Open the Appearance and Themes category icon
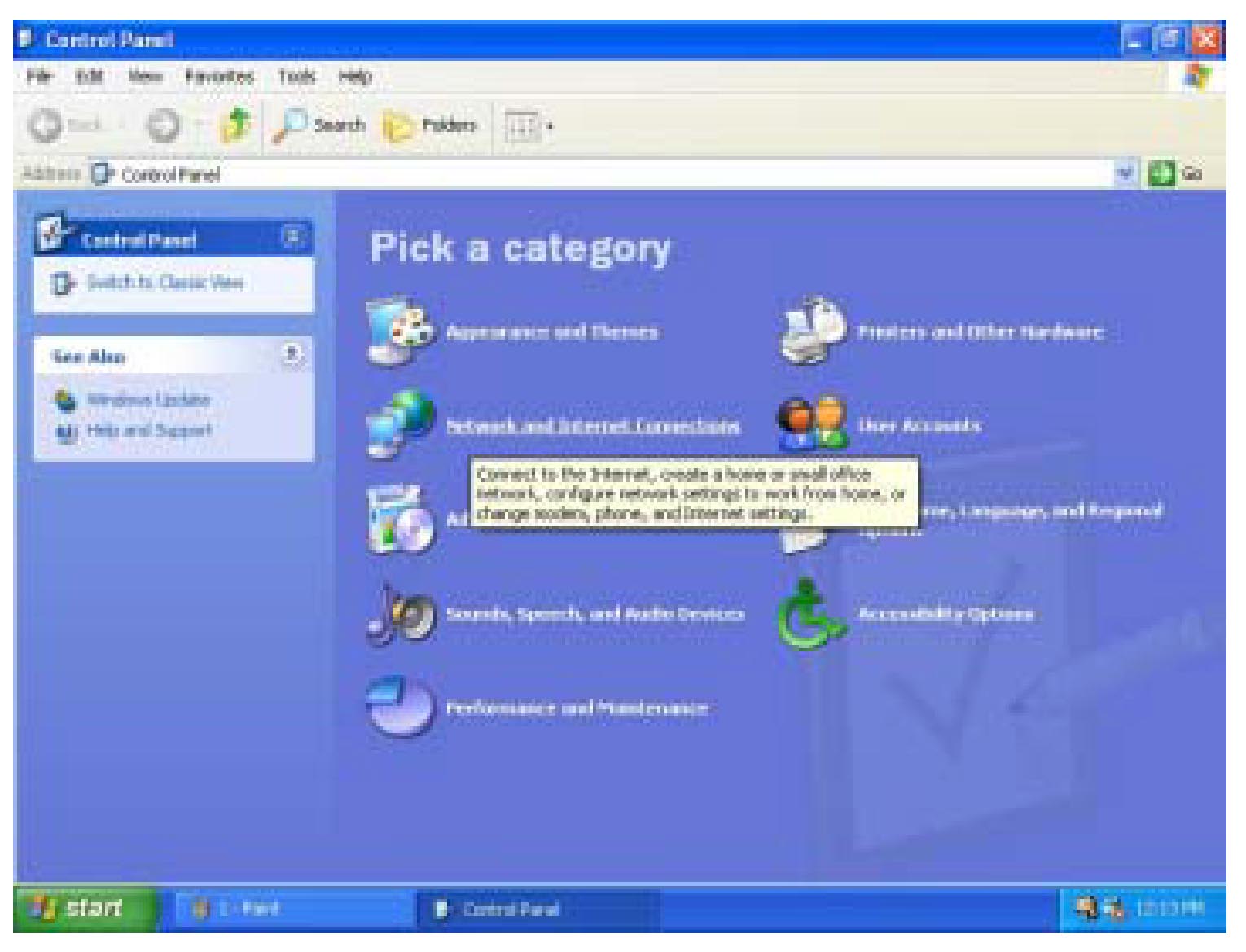Screen dimensions: 1246x952 click(x=400, y=331)
